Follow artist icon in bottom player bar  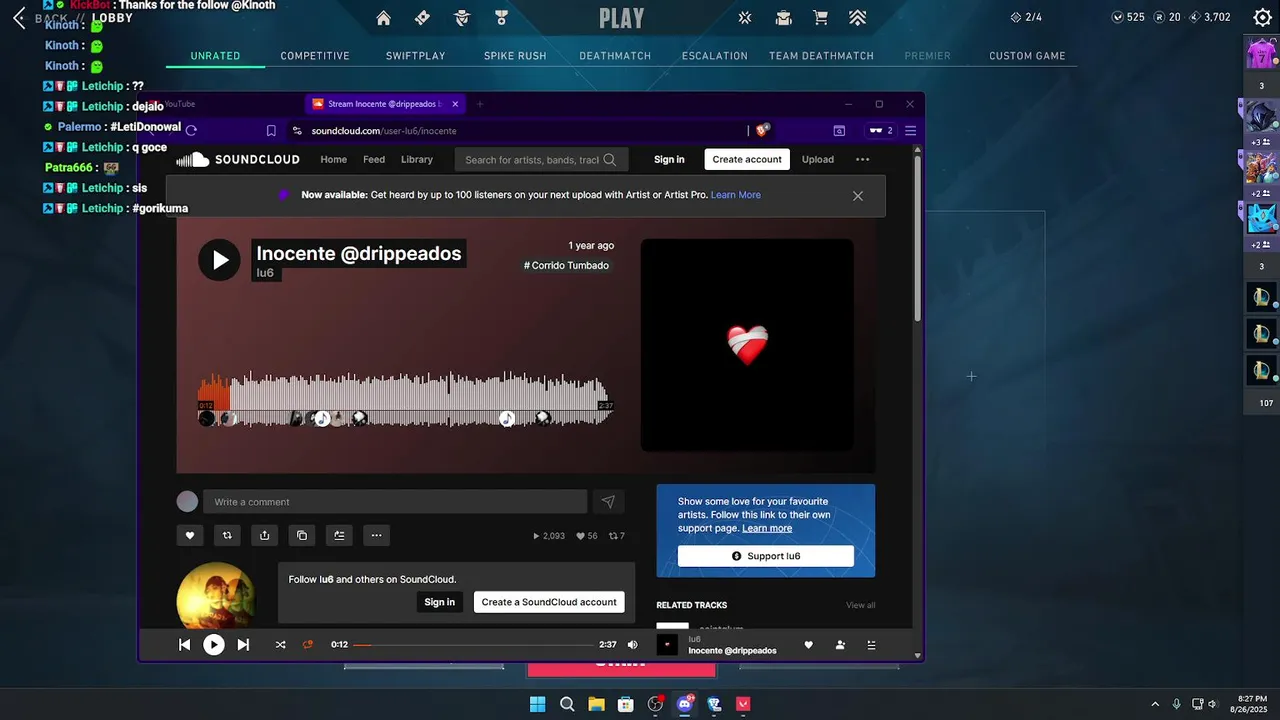[x=840, y=645]
